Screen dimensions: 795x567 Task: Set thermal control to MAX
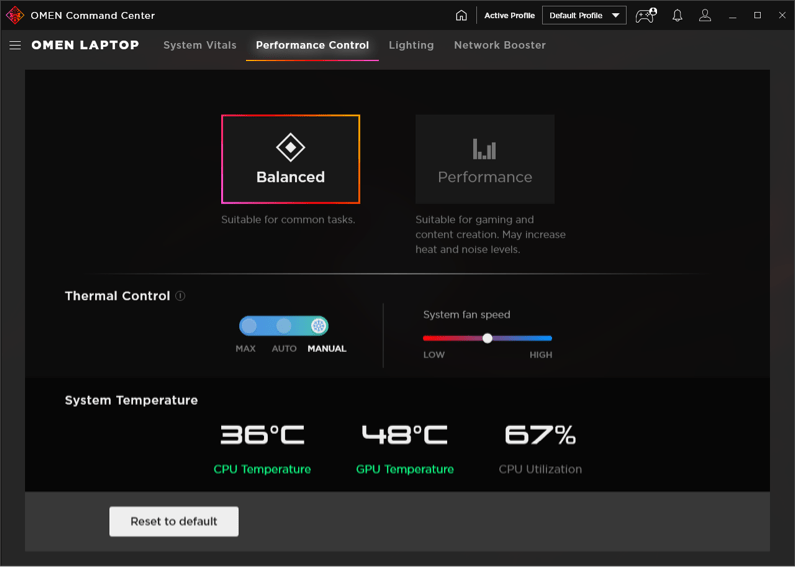(249, 326)
